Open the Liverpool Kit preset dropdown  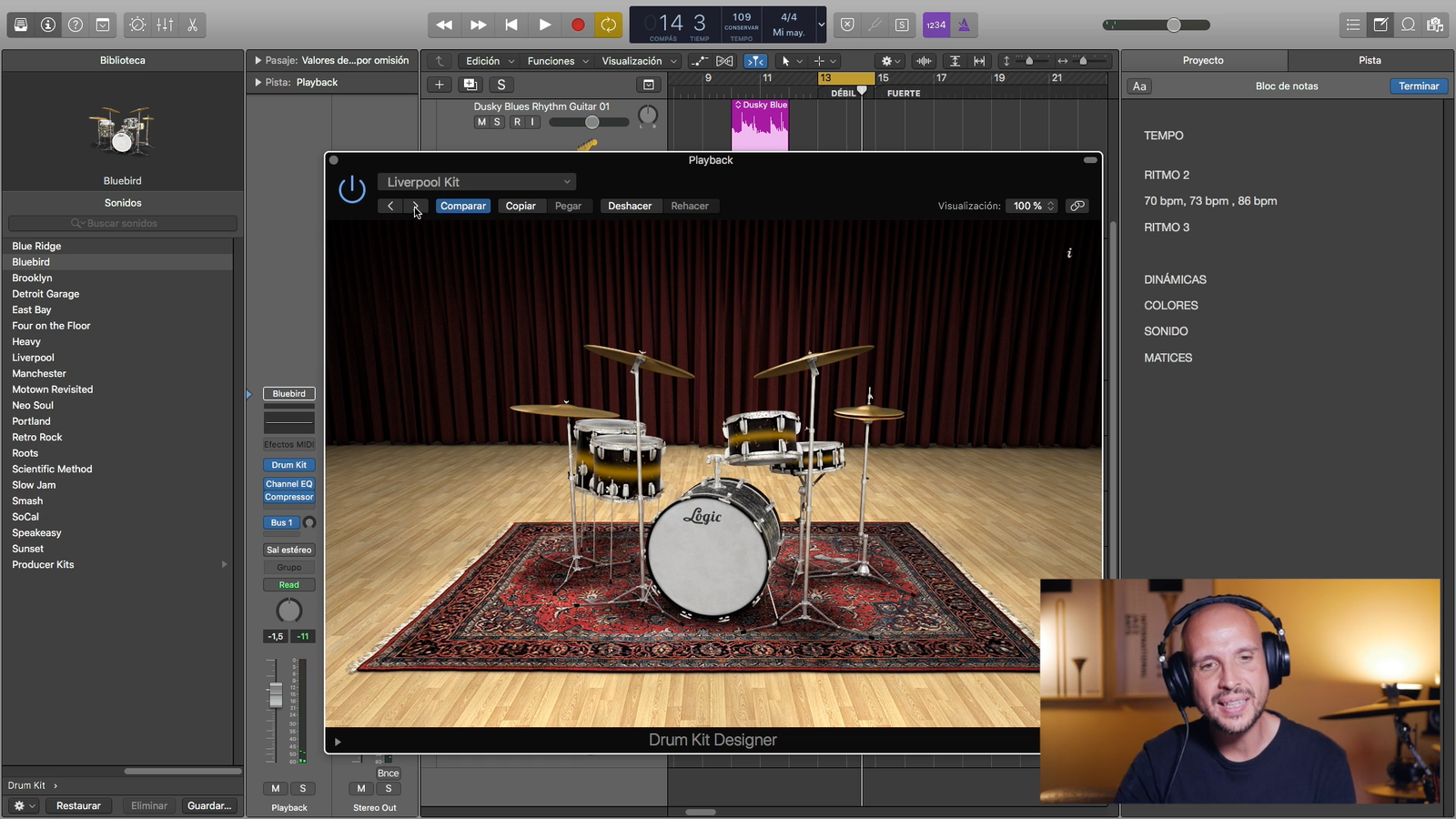click(477, 182)
